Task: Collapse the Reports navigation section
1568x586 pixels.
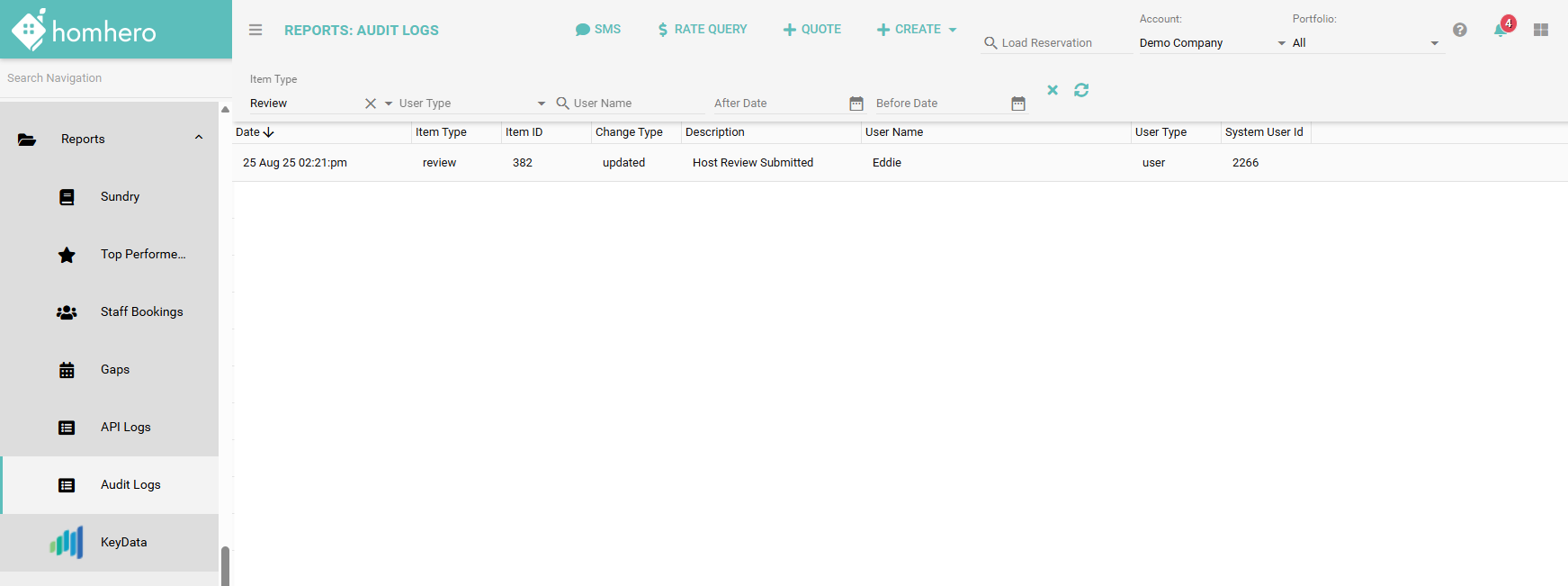Action: point(199,139)
